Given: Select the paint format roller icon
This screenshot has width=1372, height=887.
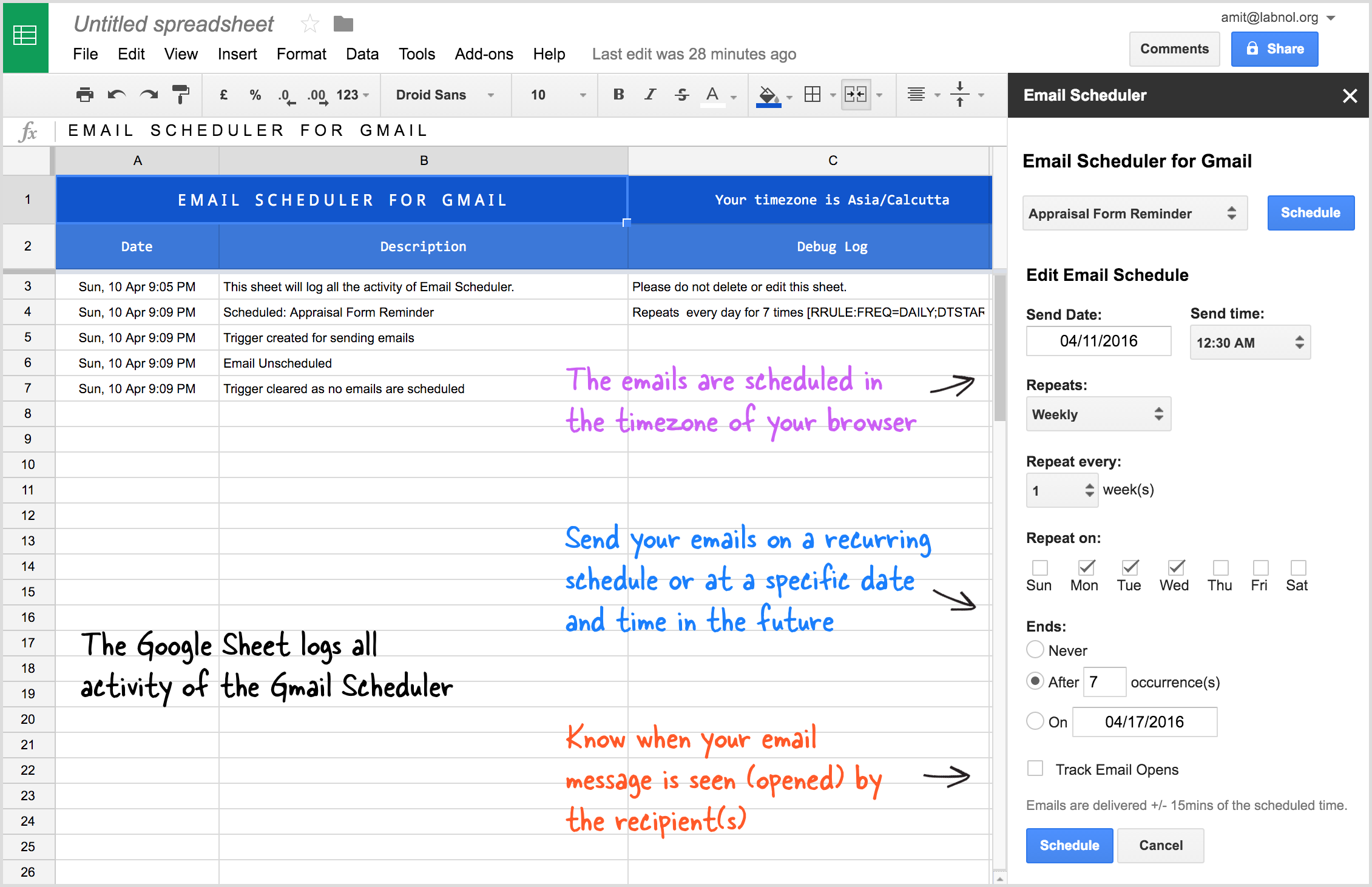Looking at the screenshot, I should (x=181, y=95).
